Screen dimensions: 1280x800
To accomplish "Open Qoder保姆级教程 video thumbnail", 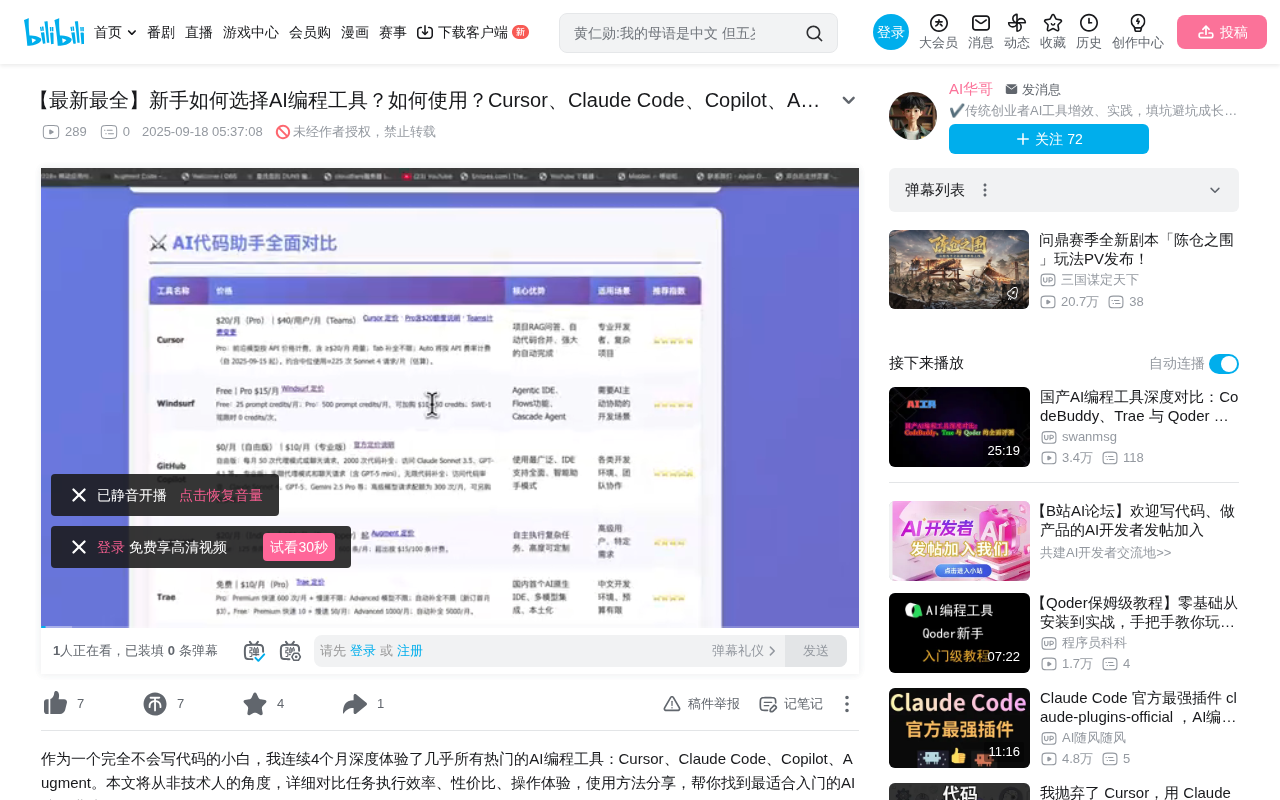I will (x=959, y=633).
